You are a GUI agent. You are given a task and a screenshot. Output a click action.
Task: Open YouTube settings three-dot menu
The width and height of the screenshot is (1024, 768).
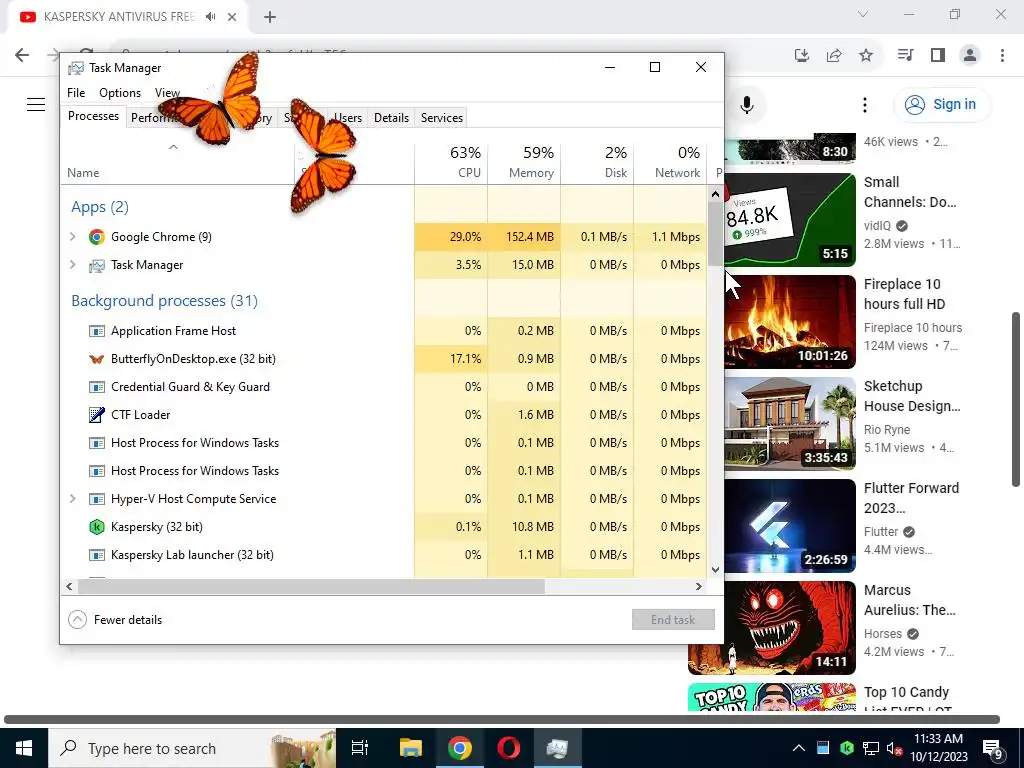tap(865, 105)
